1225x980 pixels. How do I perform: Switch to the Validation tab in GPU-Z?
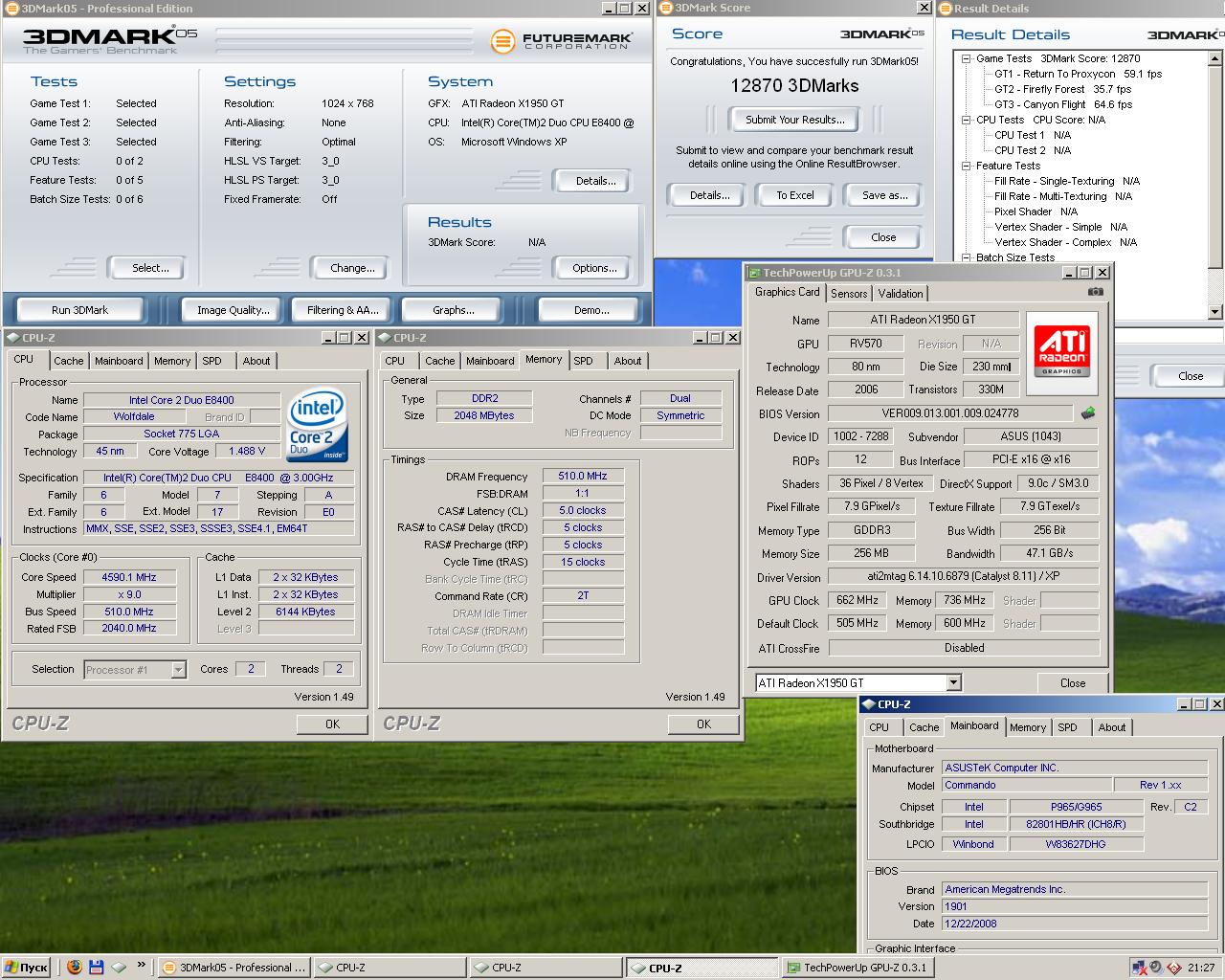point(901,294)
